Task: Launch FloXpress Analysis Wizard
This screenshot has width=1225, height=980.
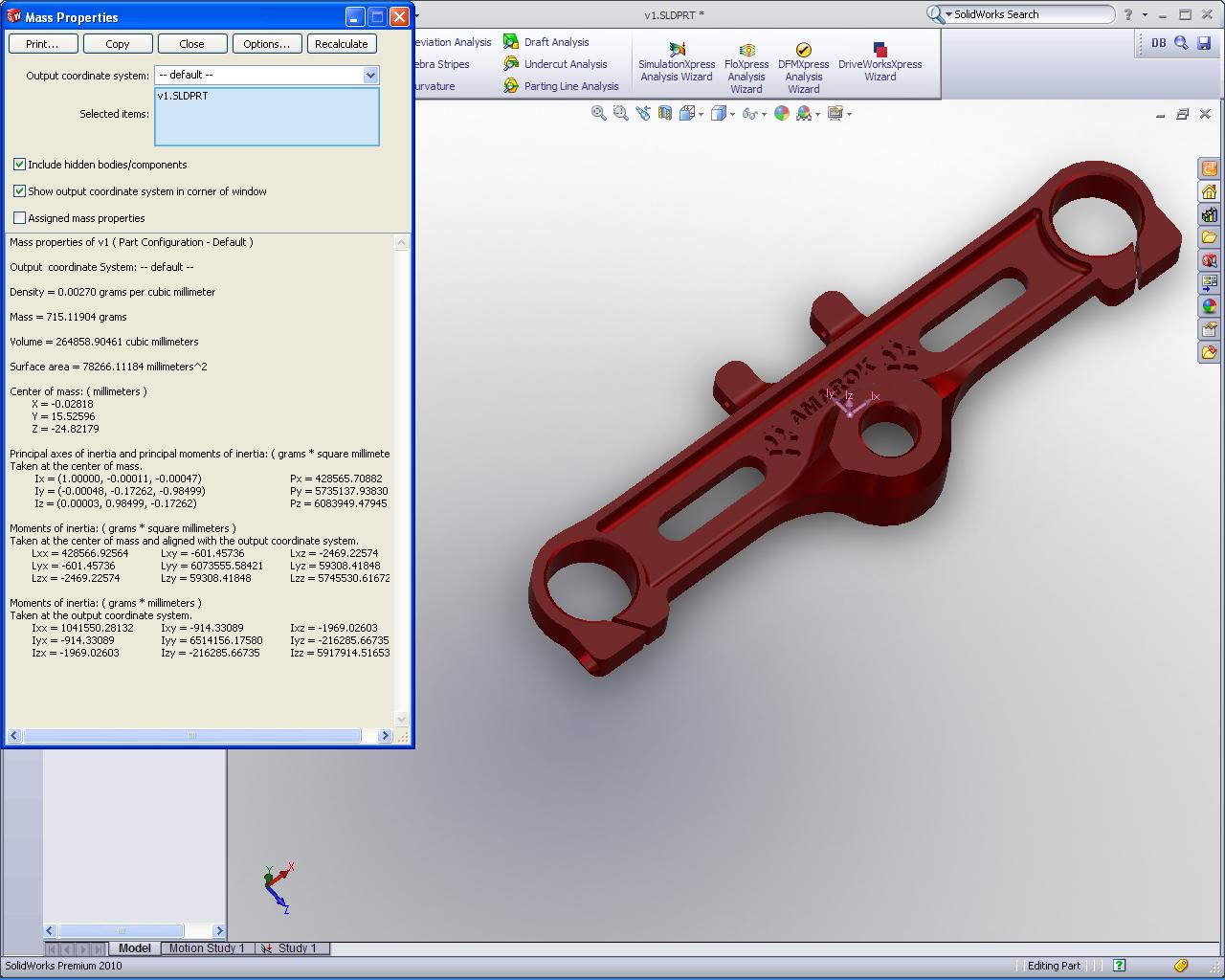Action: pos(746,69)
